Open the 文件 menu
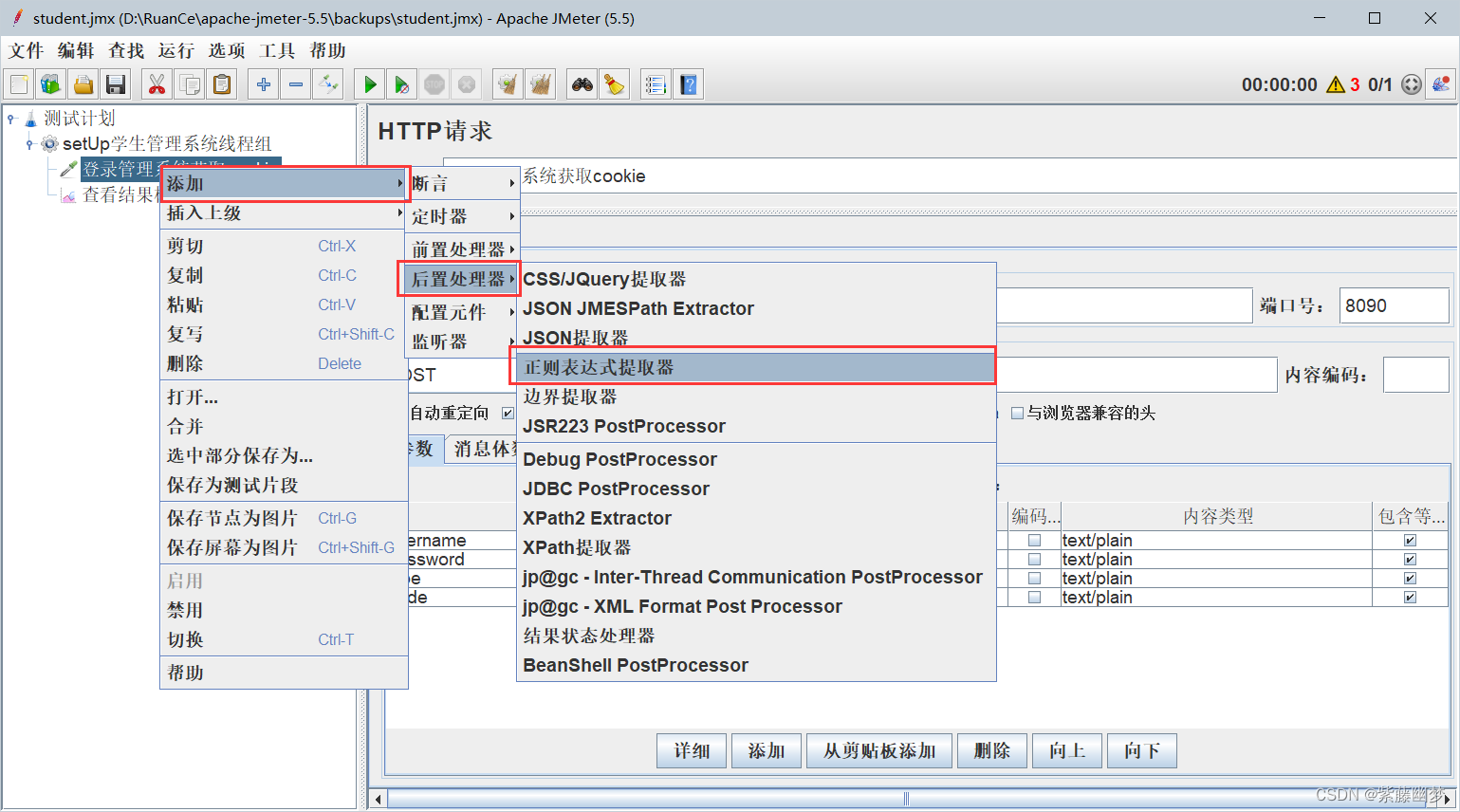This screenshot has height=812, width=1460. click(26, 50)
